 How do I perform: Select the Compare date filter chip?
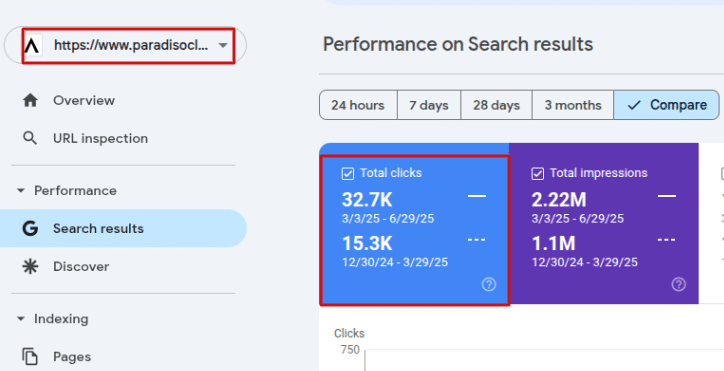pyautogui.click(x=666, y=105)
